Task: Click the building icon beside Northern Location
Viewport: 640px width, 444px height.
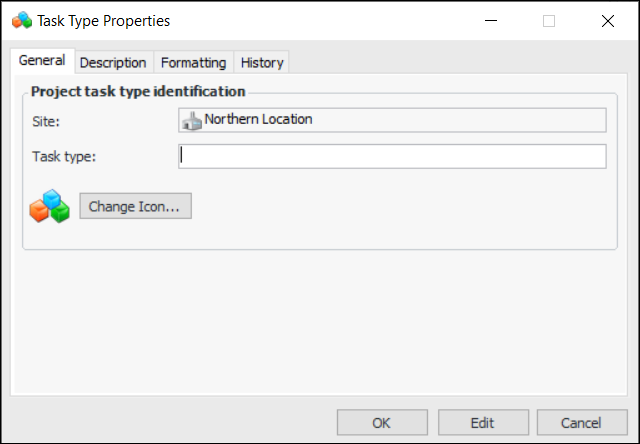Action: pyautogui.click(x=191, y=120)
